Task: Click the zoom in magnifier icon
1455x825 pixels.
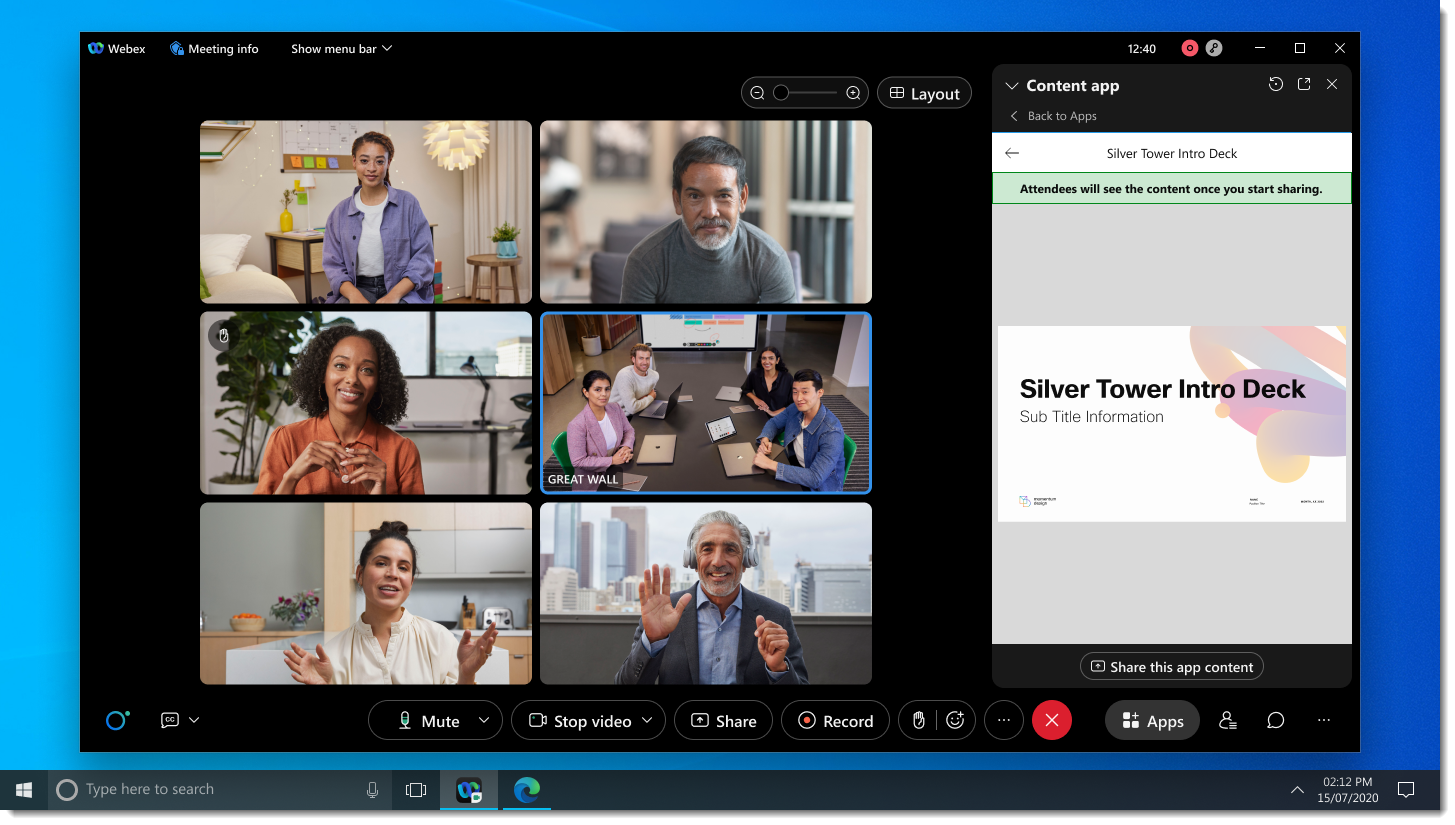Action: pos(853,93)
